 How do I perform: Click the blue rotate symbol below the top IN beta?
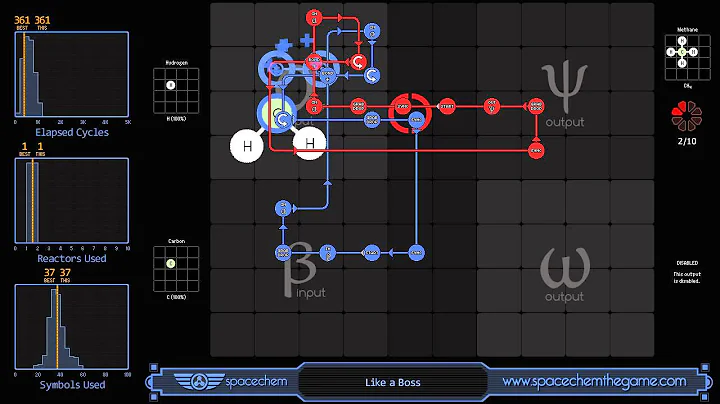click(x=372, y=75)
